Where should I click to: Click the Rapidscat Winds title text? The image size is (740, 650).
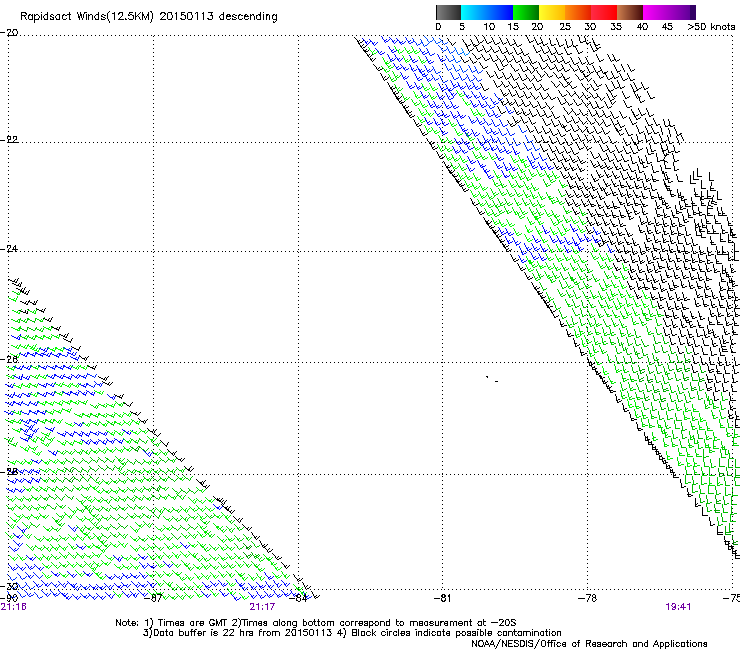(x=149, y=17)
